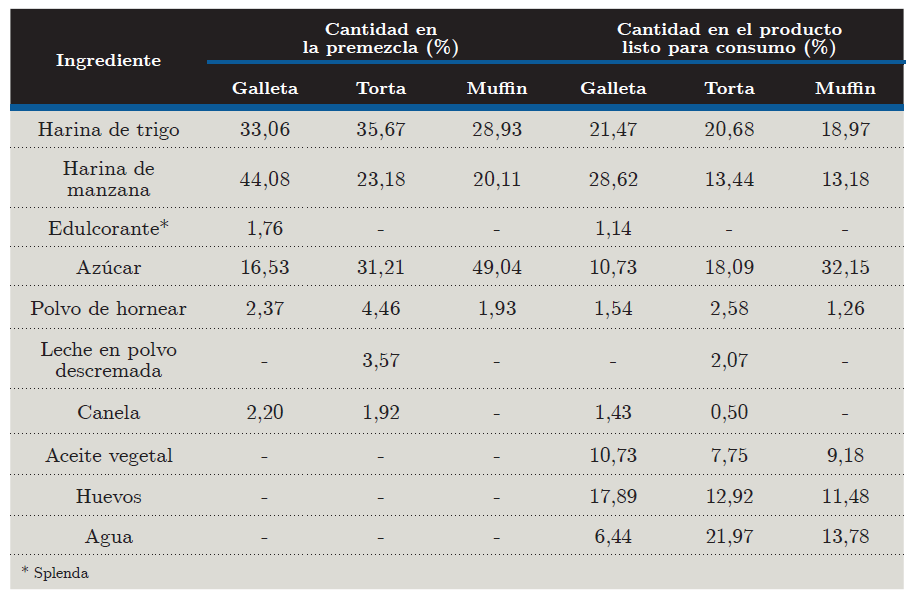Viewport: 912px width, 597px height.
Task: Click the "Aceite vegetal" row label
Action: [x=108, y=456]
